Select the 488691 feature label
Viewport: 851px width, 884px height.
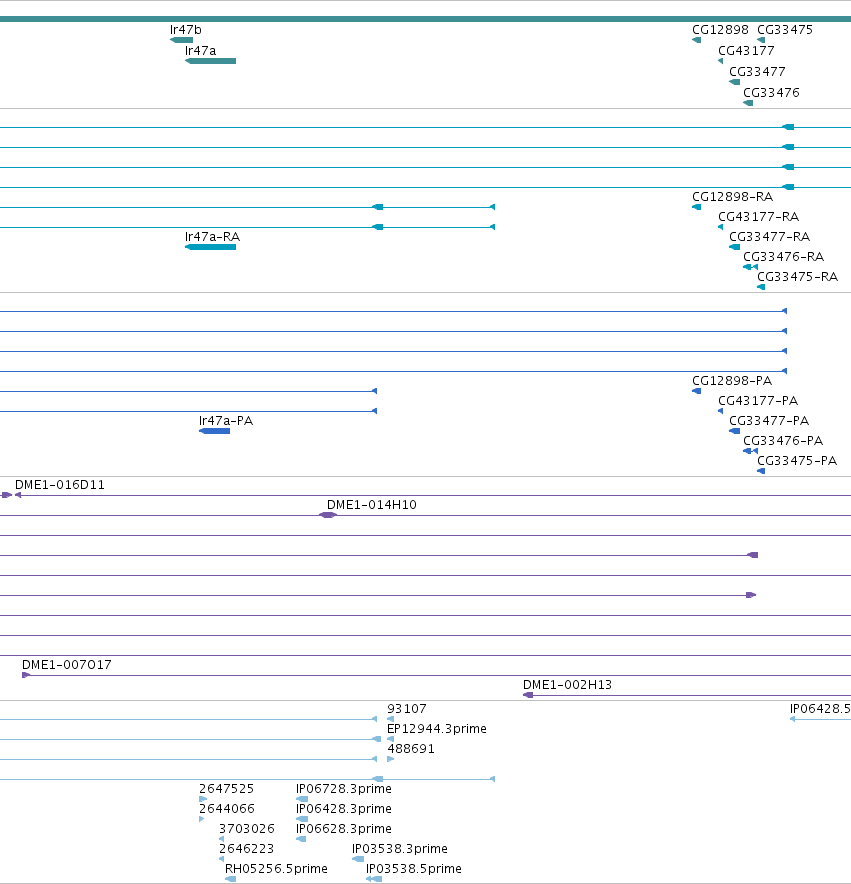[411, 749]
